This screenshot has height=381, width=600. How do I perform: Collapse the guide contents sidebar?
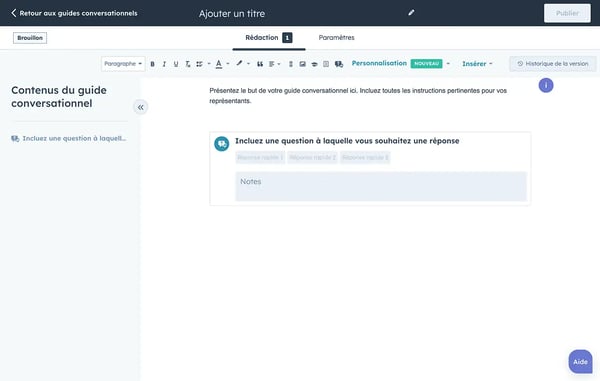140,107
